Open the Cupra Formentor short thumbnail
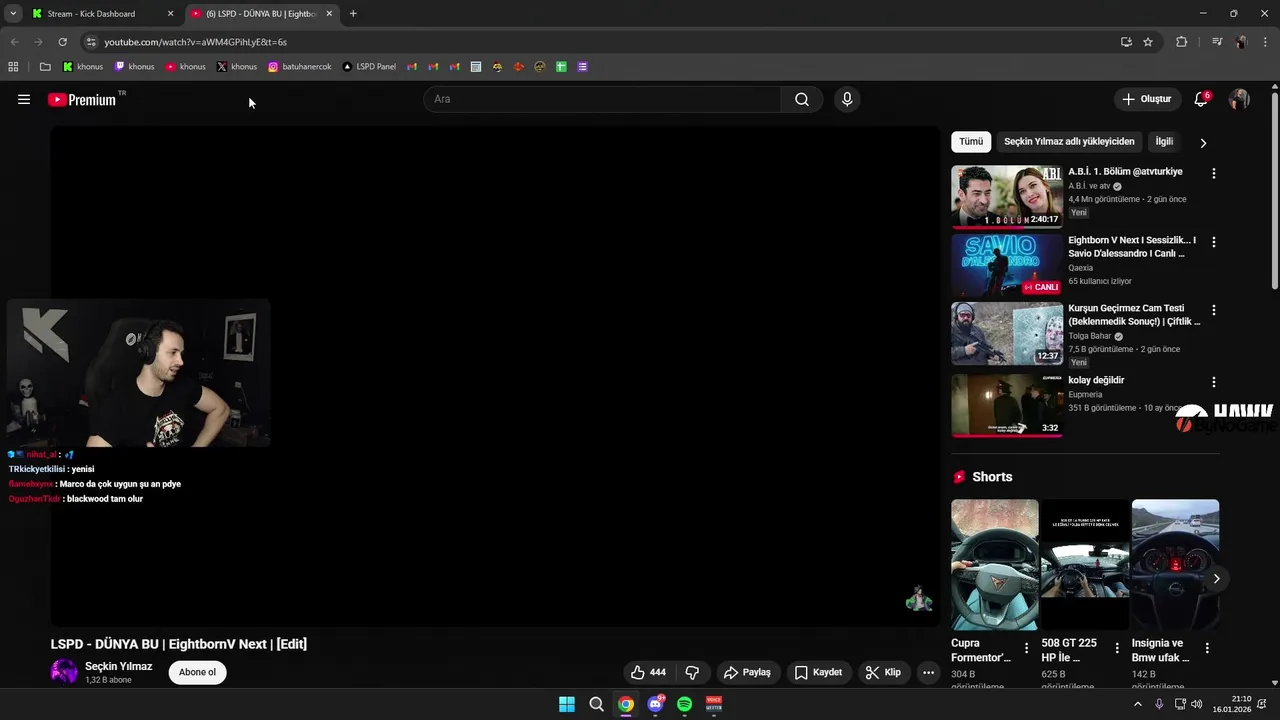1280x720 pixels. [x=995, y=565]
